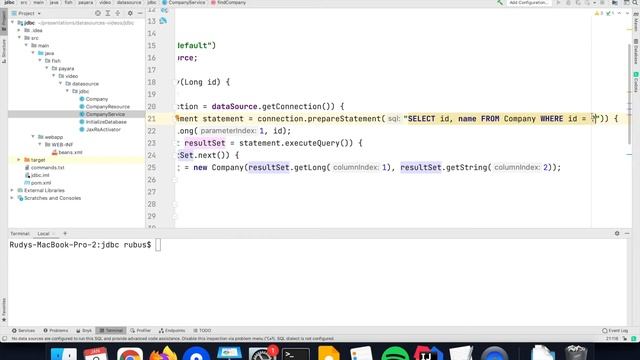The width and height of the screenshot is (640, 360).
Task: Click the Run triangle icon in toolbar
Action: coord(558,2)
